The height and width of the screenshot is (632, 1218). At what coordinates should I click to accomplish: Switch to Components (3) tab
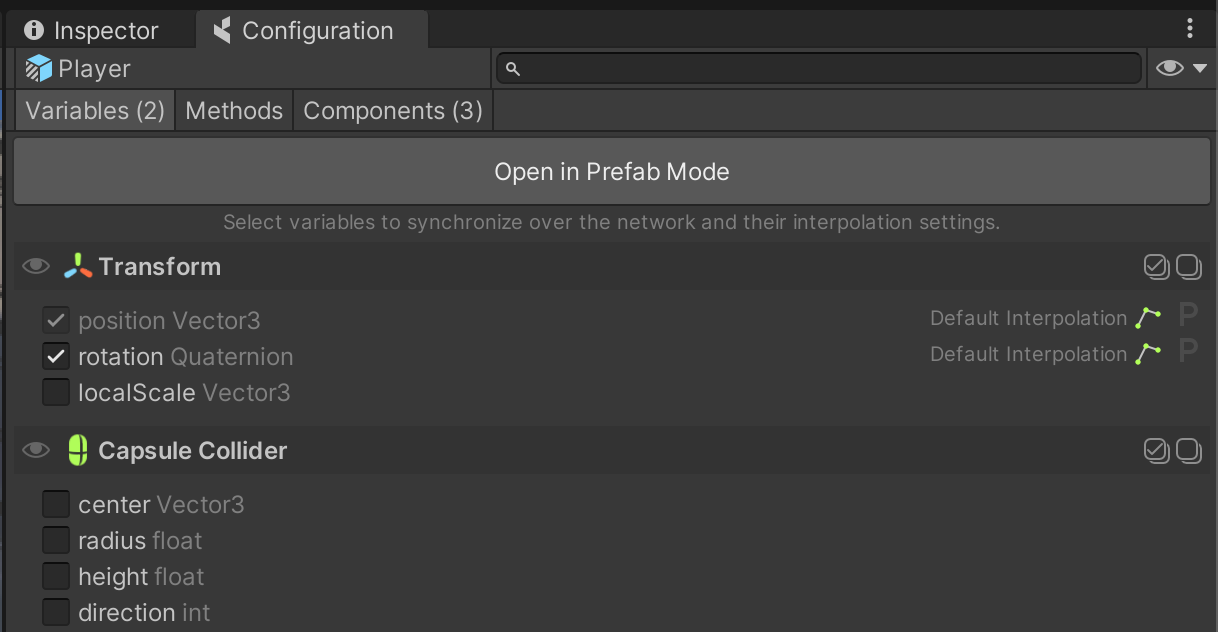(x=393, y=110)
